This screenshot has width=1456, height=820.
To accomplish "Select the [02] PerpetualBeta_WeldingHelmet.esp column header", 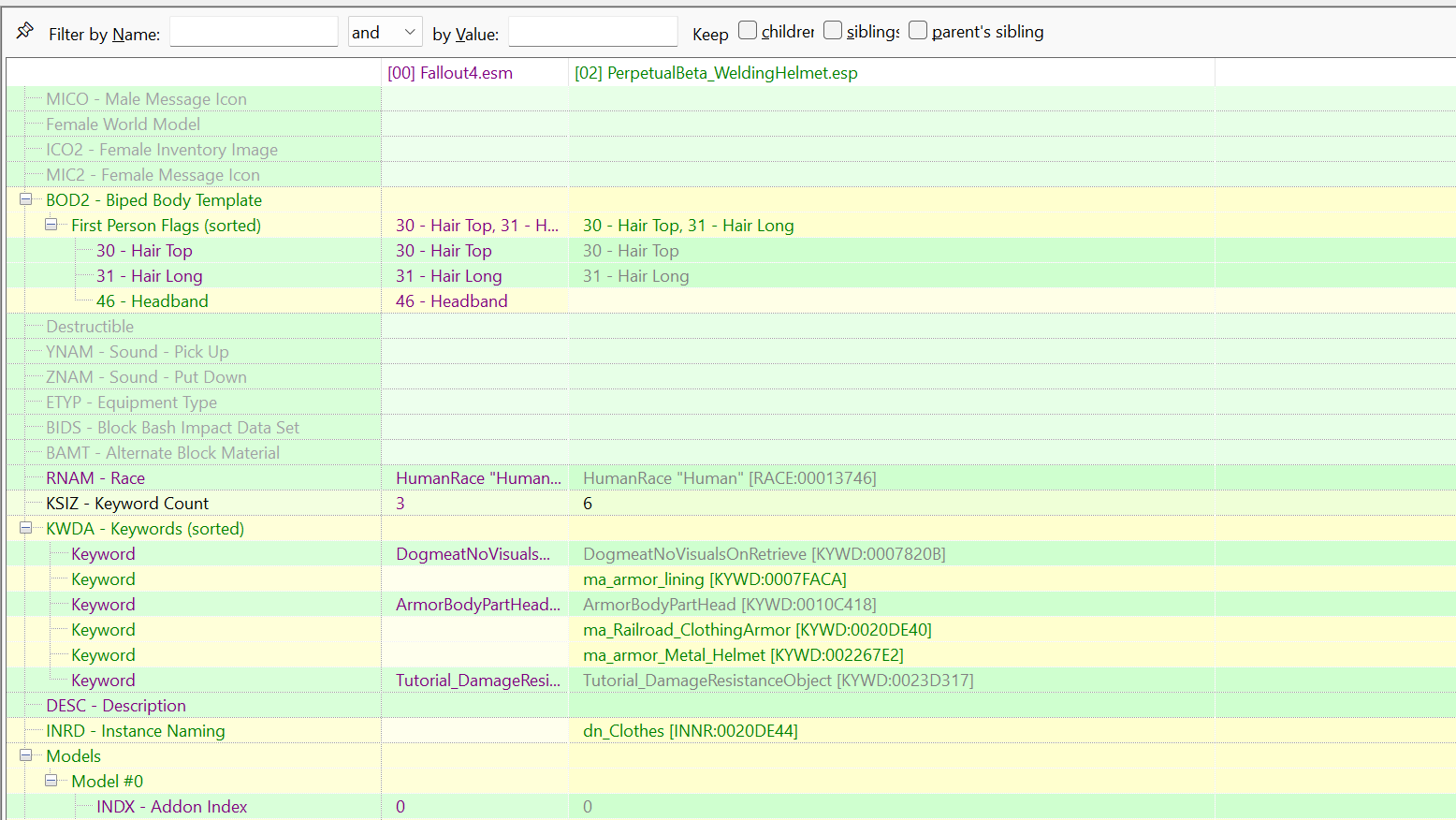I will pyautogui.click(x=892, y=73).
